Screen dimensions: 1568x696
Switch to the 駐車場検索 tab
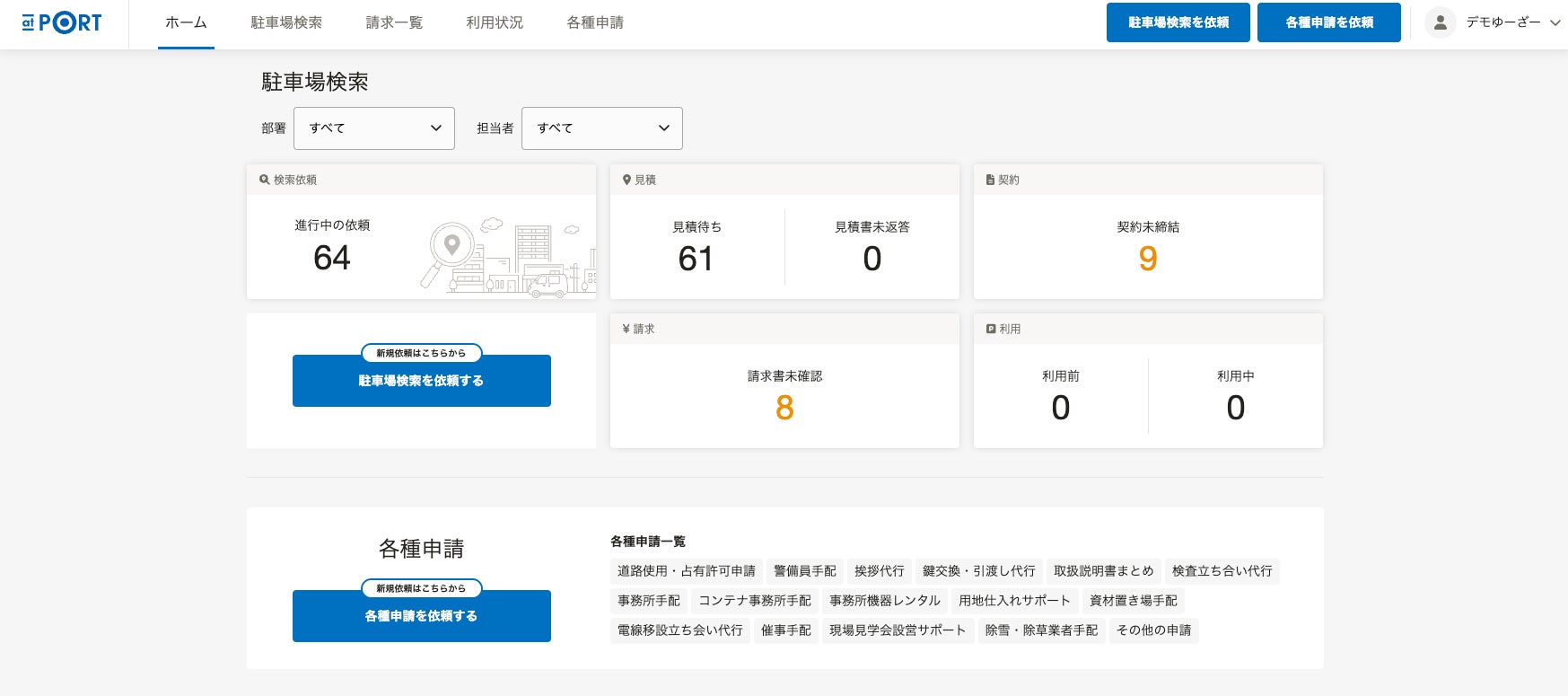coord(286,22)
